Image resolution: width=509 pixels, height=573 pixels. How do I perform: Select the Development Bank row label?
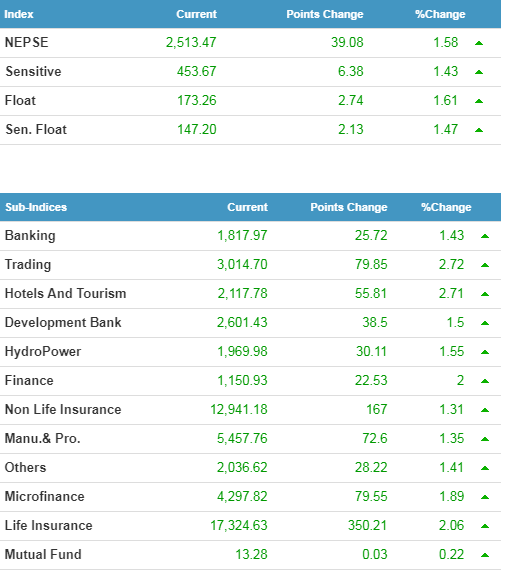tap(63, 322)
